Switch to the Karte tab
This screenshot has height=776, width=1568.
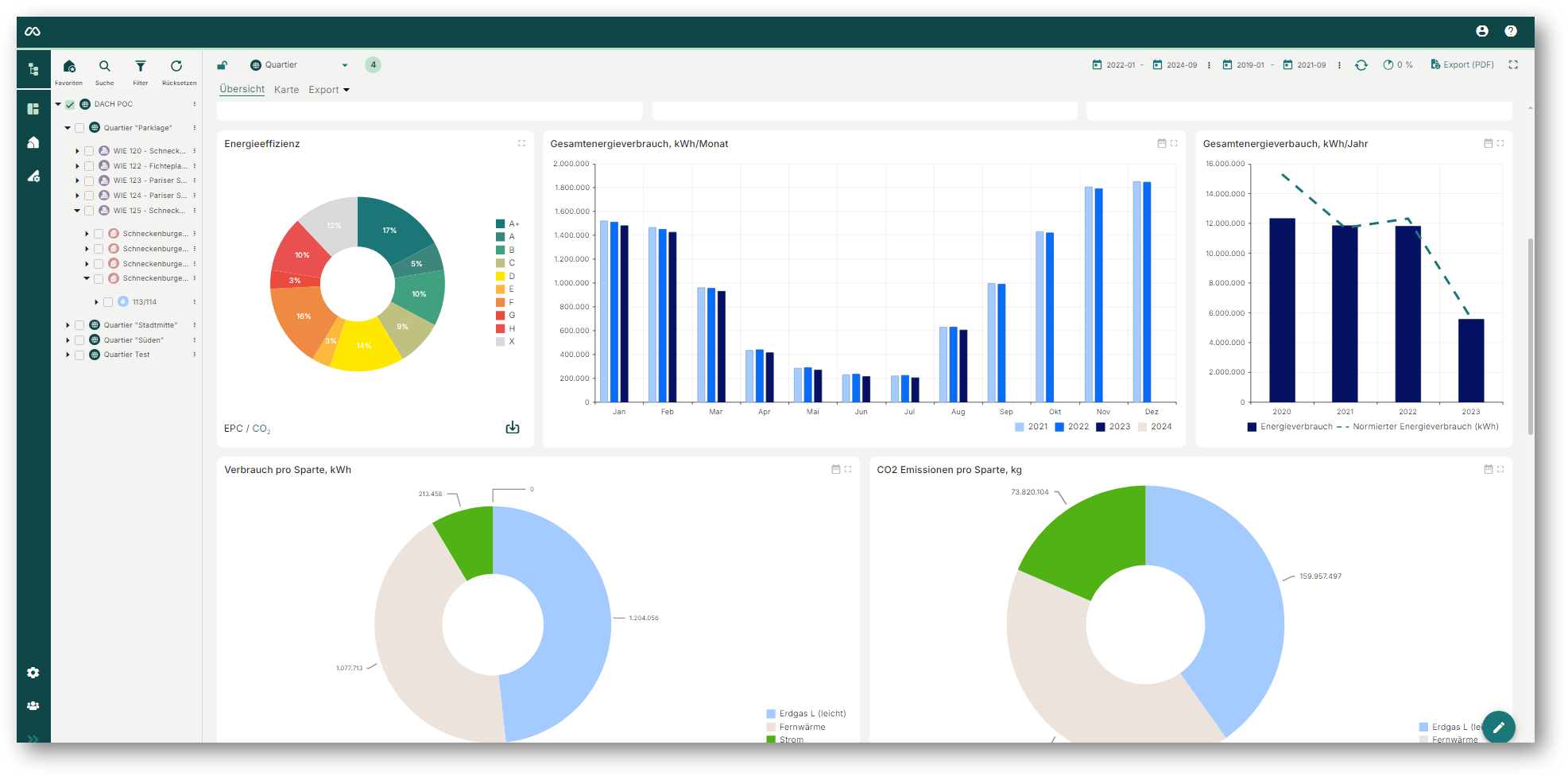pyautogui.click(x=286, y=90)
